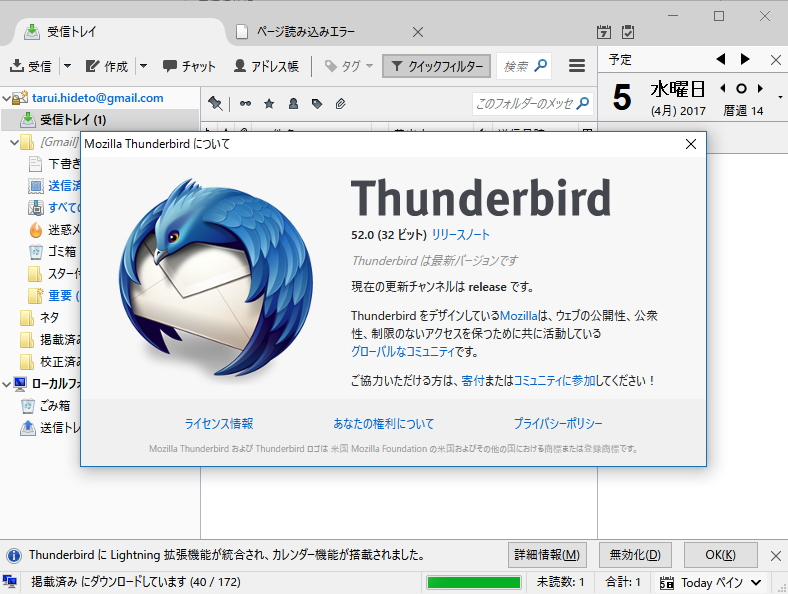Click the 受信 (Get Messages) button
The width and height of the screenshot is (788, 594).
pyautogui.click(x=31, y=66)
